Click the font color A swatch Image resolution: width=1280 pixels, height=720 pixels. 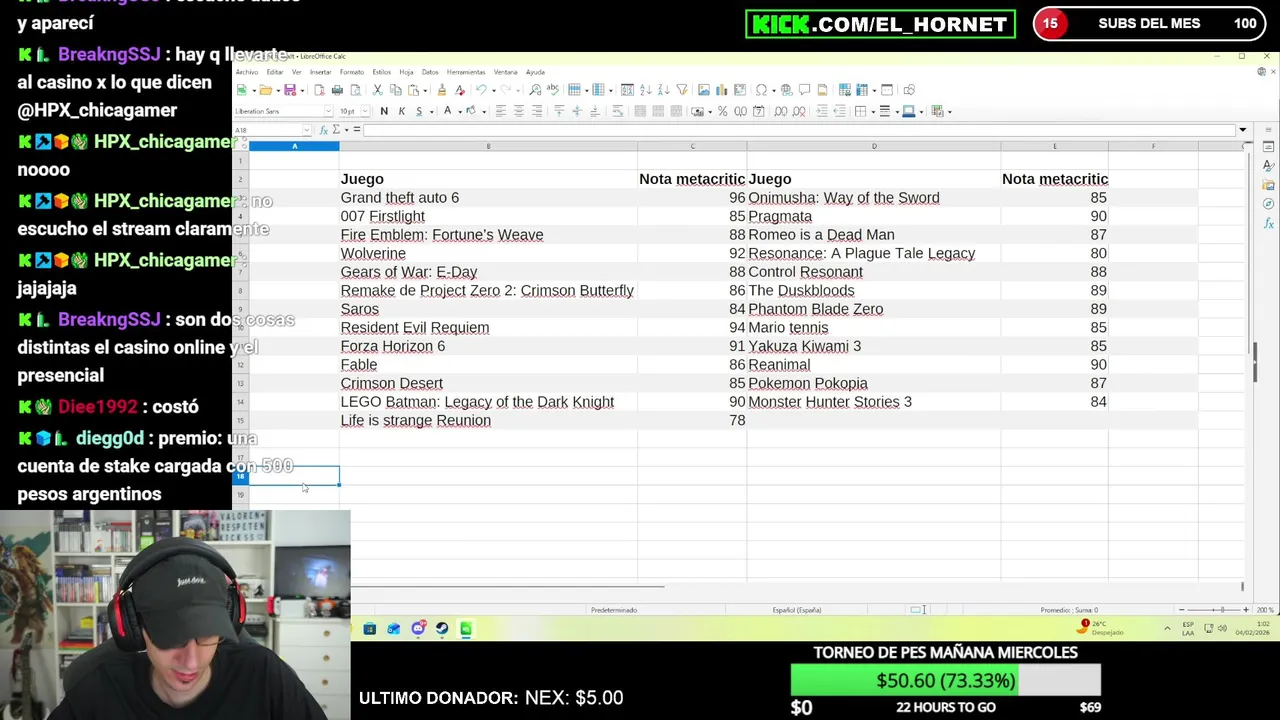(448, 111)
